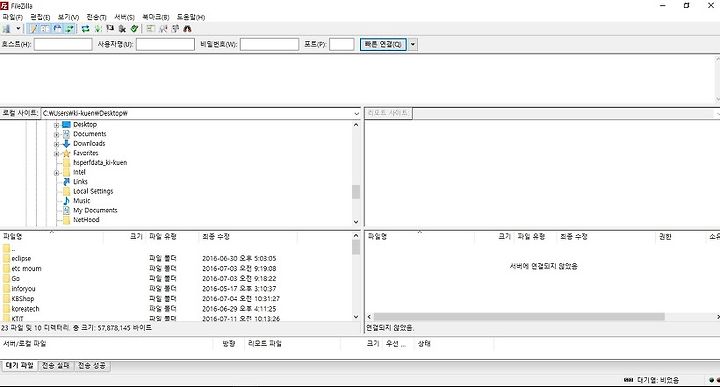Refresh the file and folder lists
Screen dimensions: 720x387
(85, 29)
